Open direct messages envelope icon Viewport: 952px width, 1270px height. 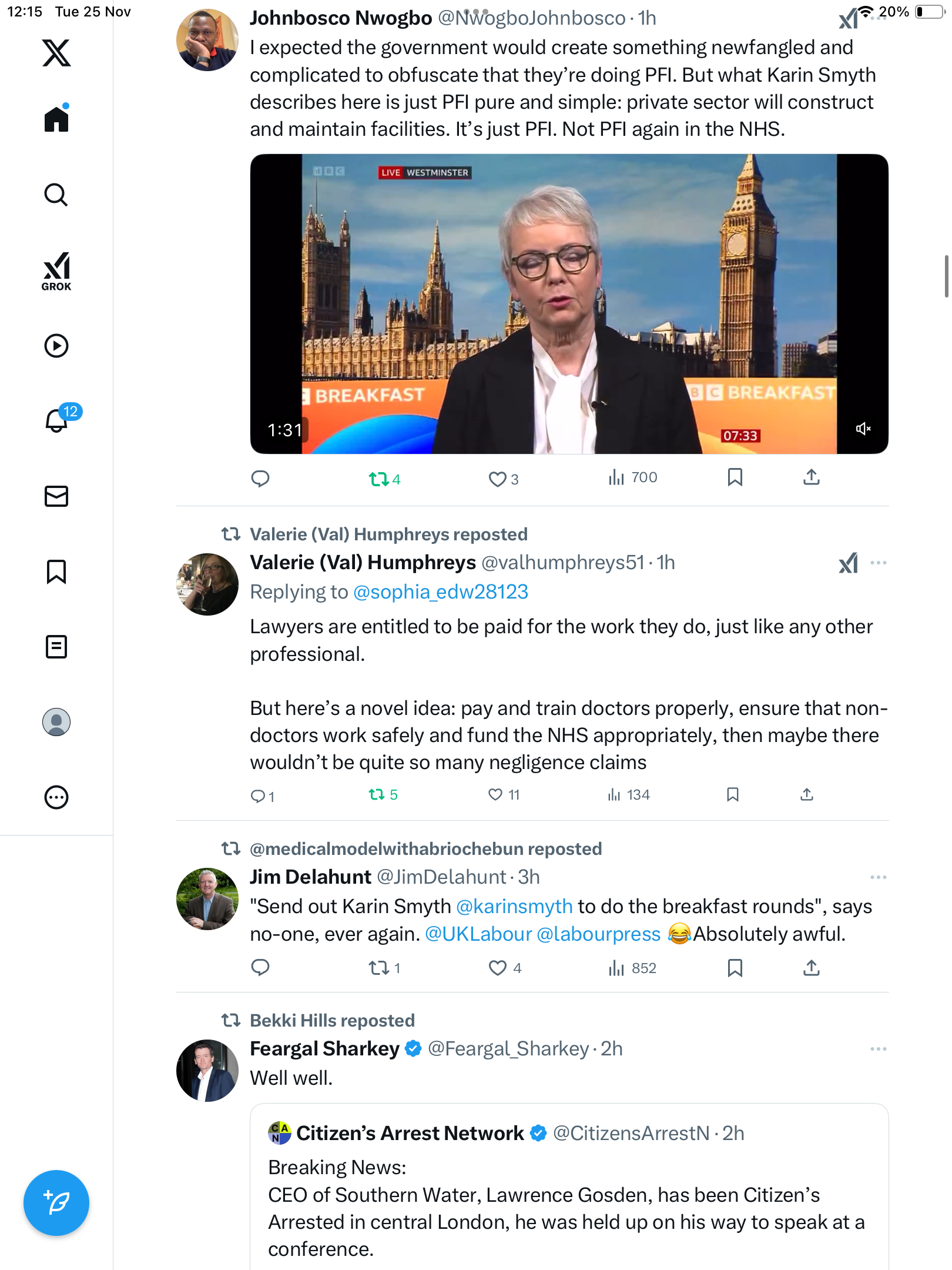[x=56, y=496]
